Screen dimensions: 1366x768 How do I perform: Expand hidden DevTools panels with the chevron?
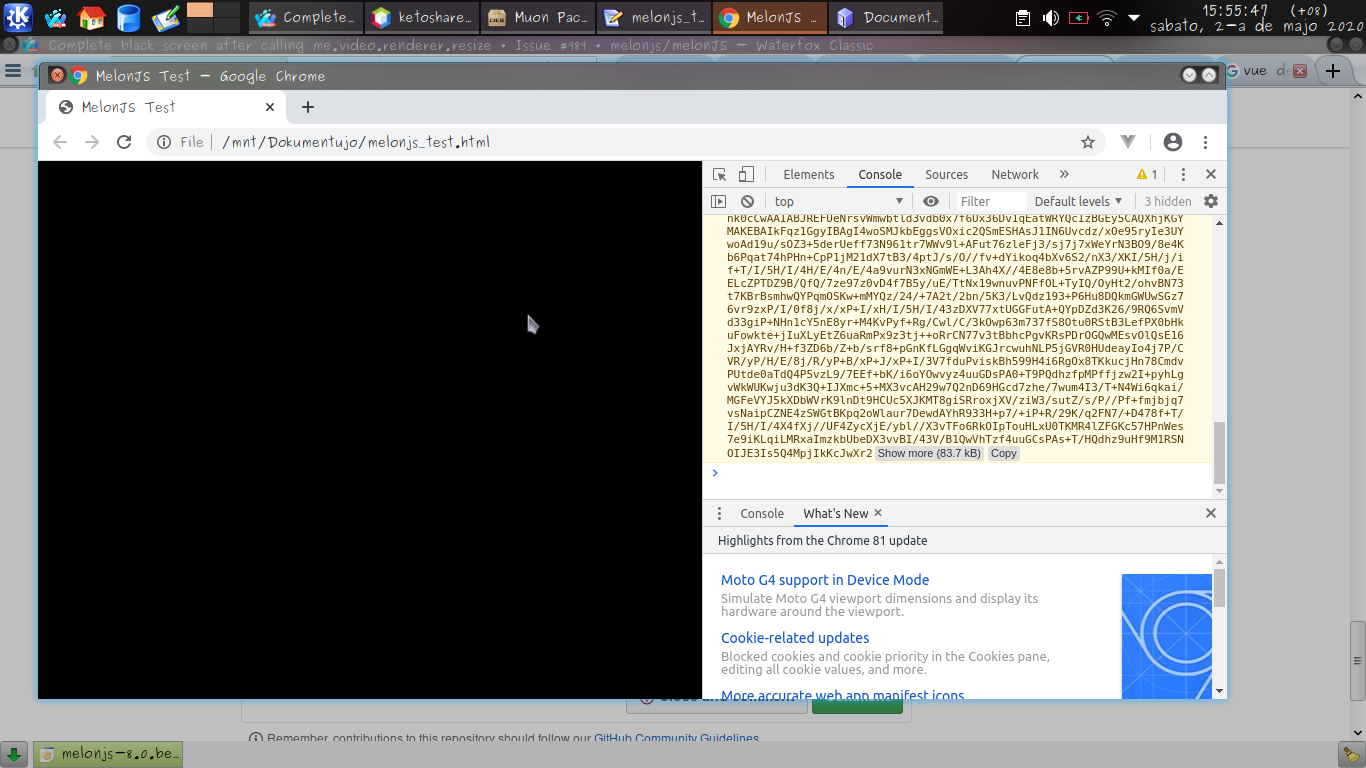1062,173
